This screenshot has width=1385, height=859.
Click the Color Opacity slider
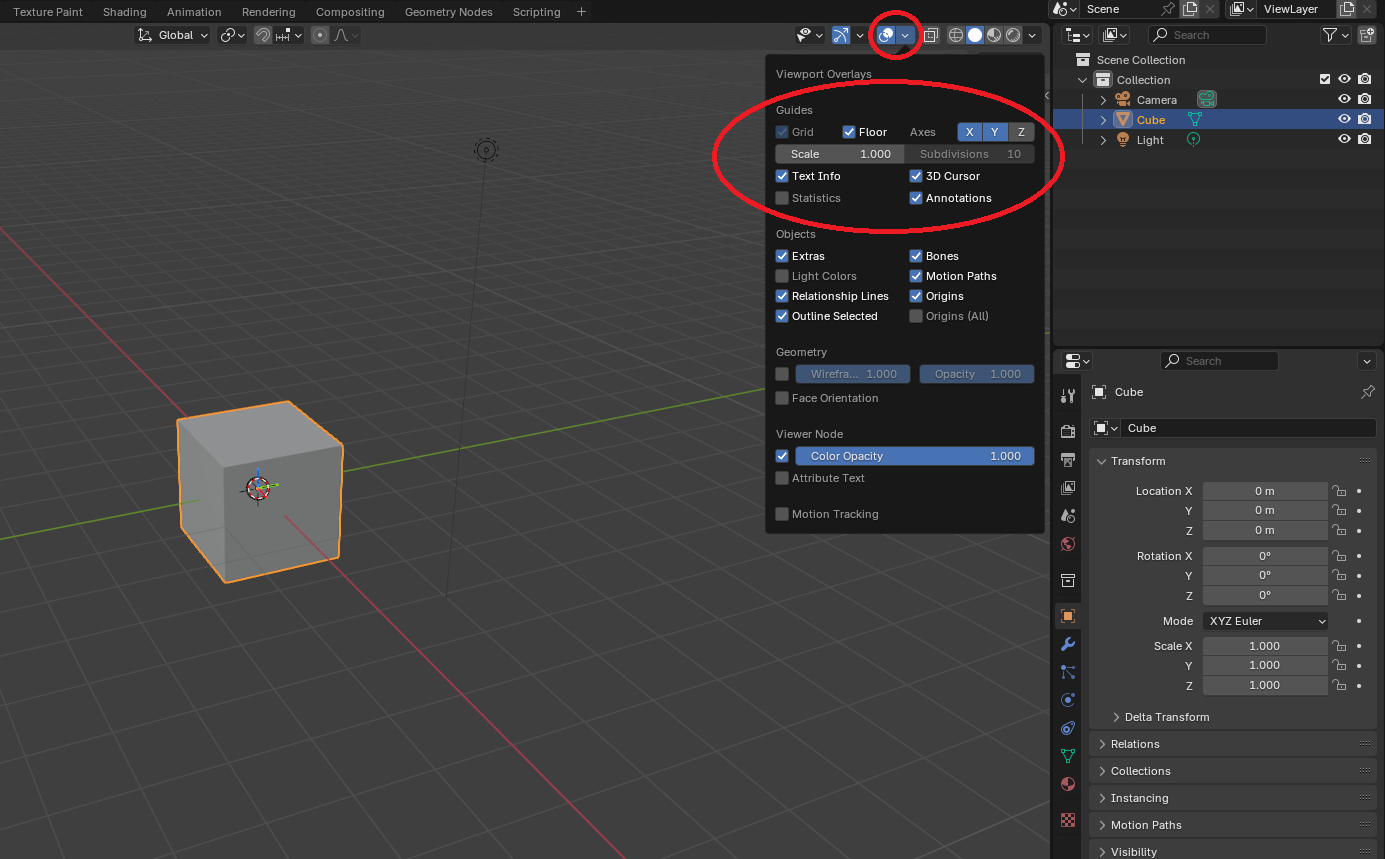915,456
